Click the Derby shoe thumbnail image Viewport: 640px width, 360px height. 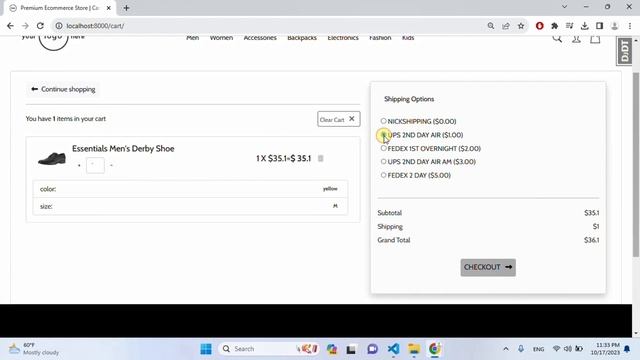[52, 158]
